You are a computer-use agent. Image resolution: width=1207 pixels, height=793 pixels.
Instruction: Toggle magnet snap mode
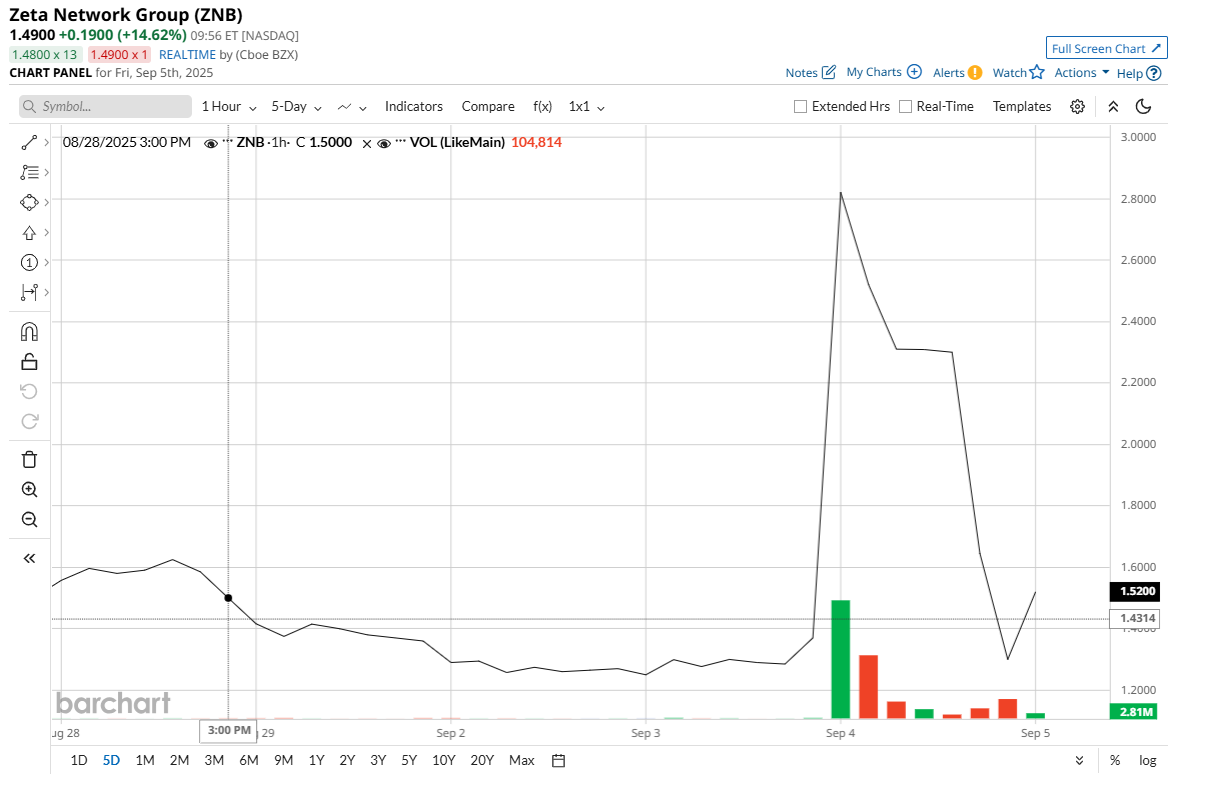29,331
